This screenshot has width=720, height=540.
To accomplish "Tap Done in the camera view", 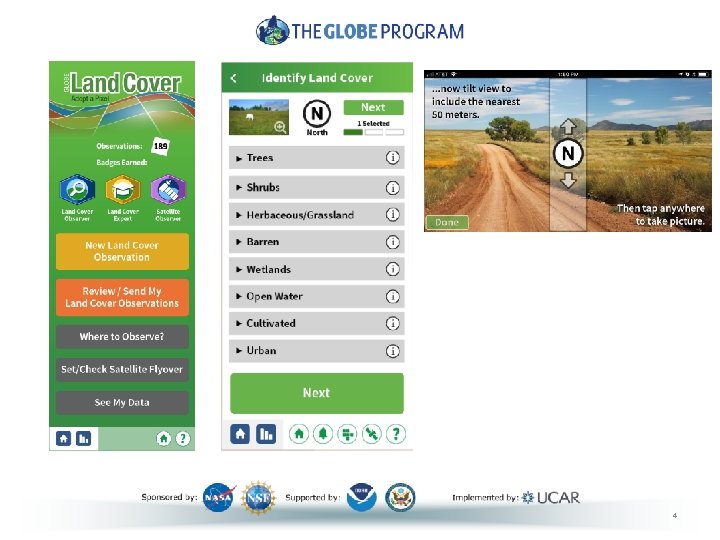I will pyautogui.click(x=447, y=222).
